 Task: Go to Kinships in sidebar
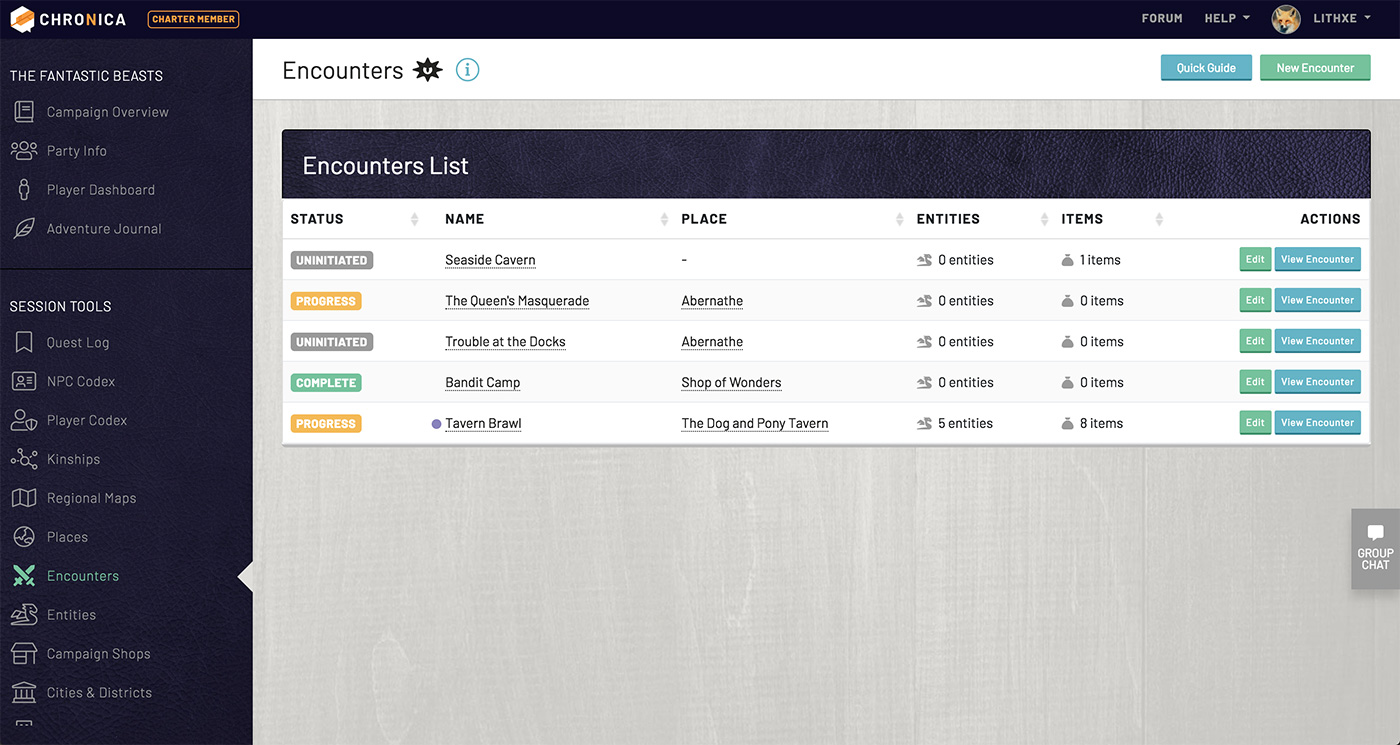pyautogui.click(x=73, y=460)
